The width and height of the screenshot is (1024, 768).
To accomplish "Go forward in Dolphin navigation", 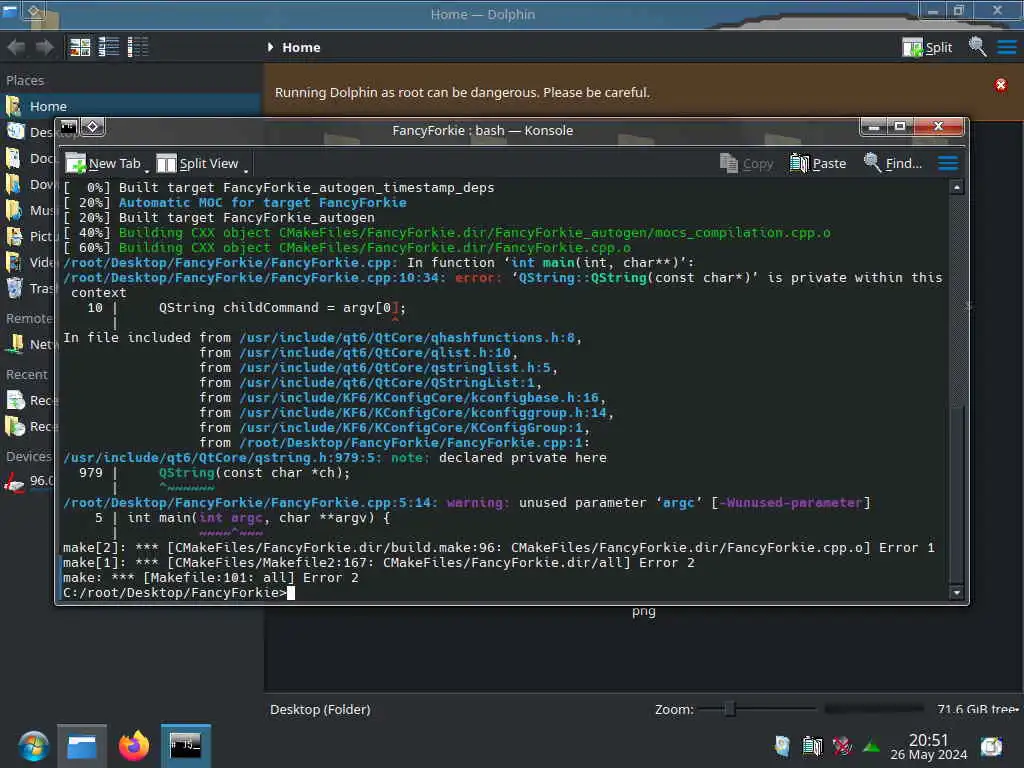I will point(44,47).
